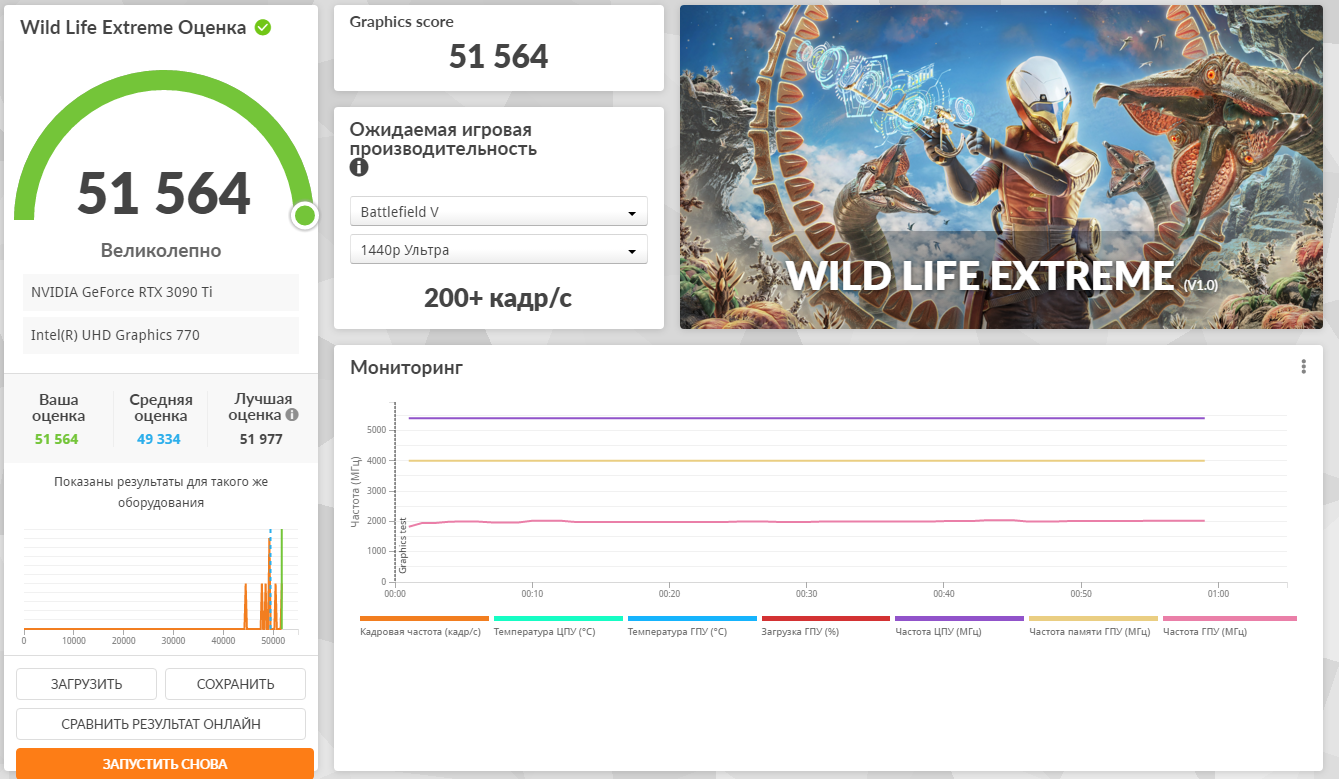
Task: Toggle the Загрузка ГПУ legend swatch
Action: [826, 619]
